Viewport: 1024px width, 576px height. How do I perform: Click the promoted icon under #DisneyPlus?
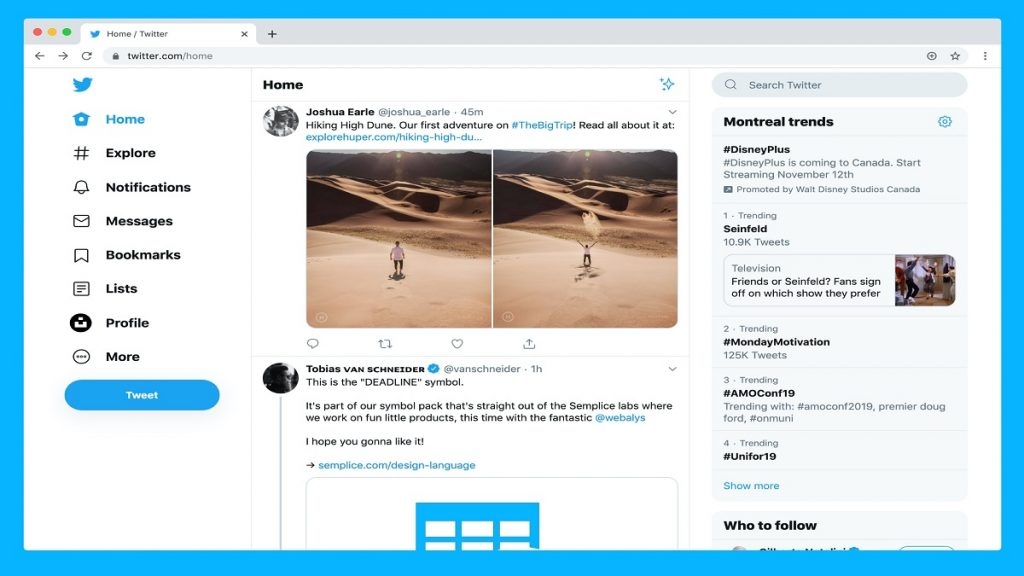[x=728, y=189]
